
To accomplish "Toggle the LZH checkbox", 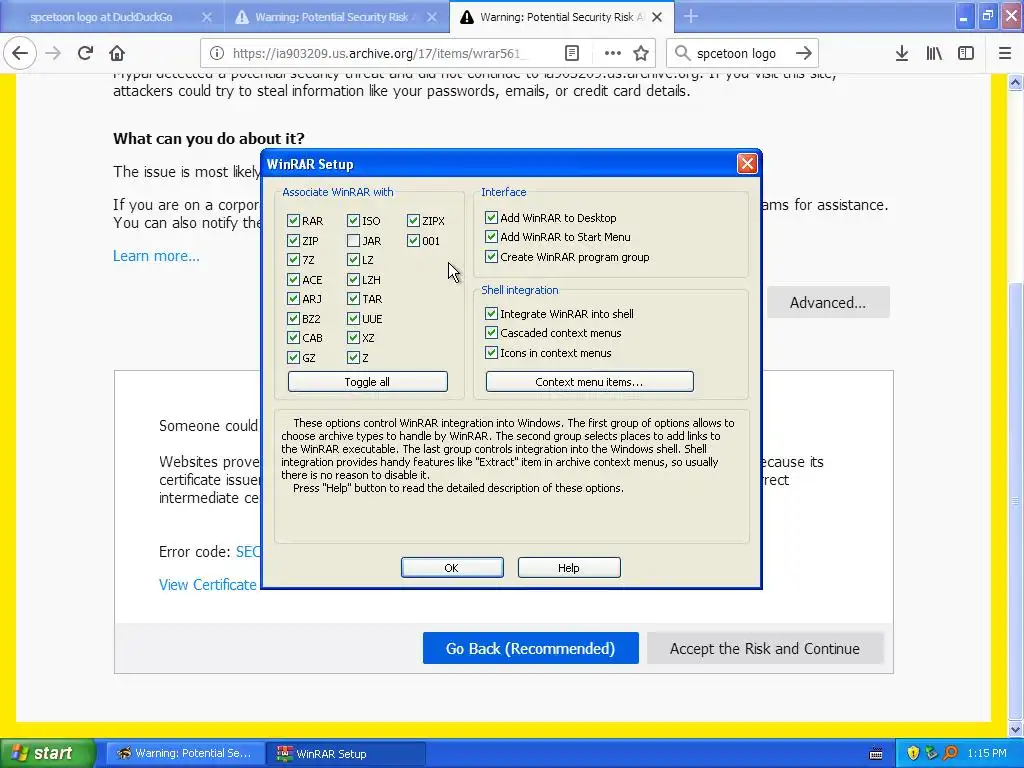I will pos(353,280).
